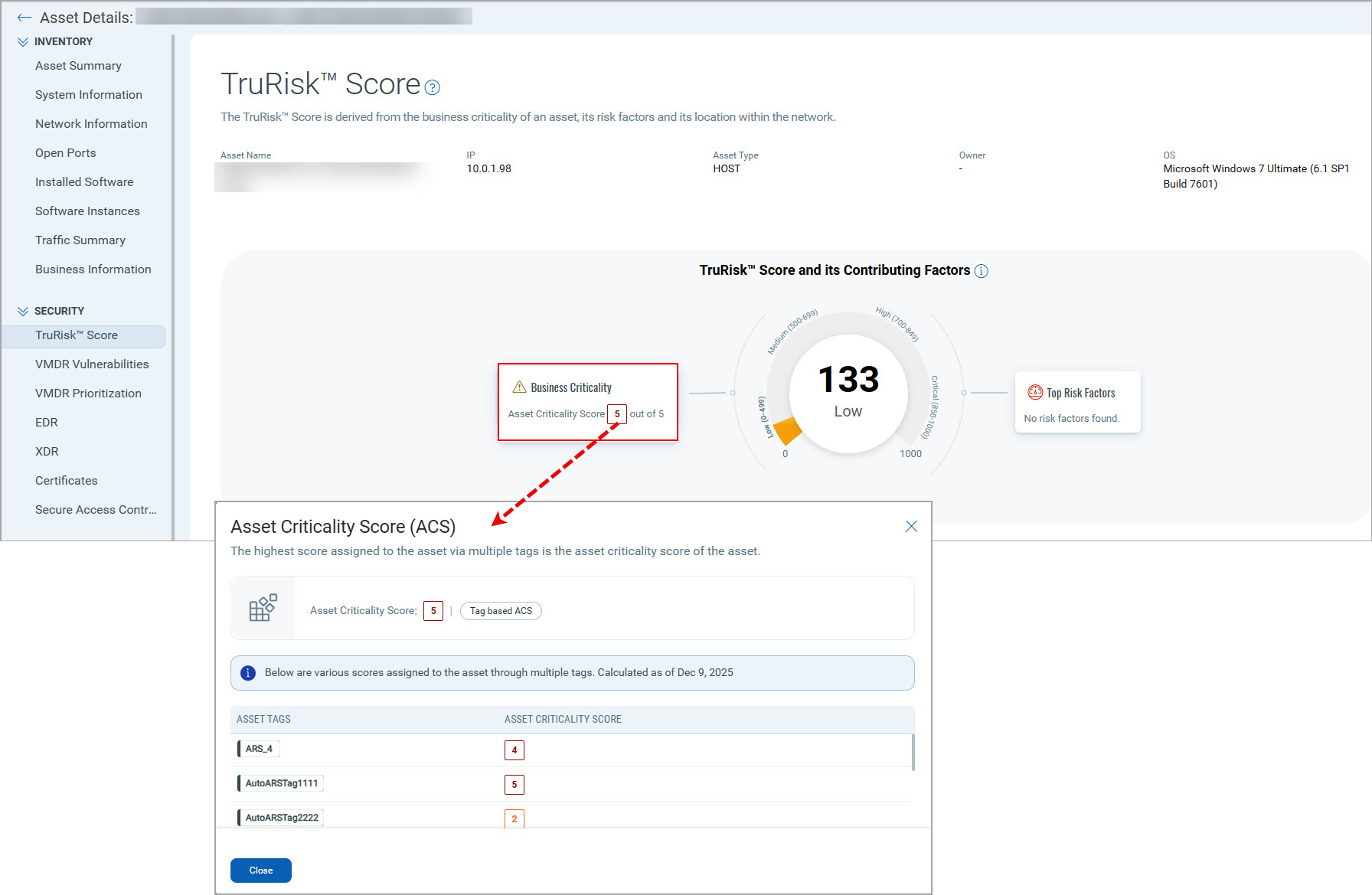Open the EDR section
Screen dimensions: 1372x895
[47, 423]
